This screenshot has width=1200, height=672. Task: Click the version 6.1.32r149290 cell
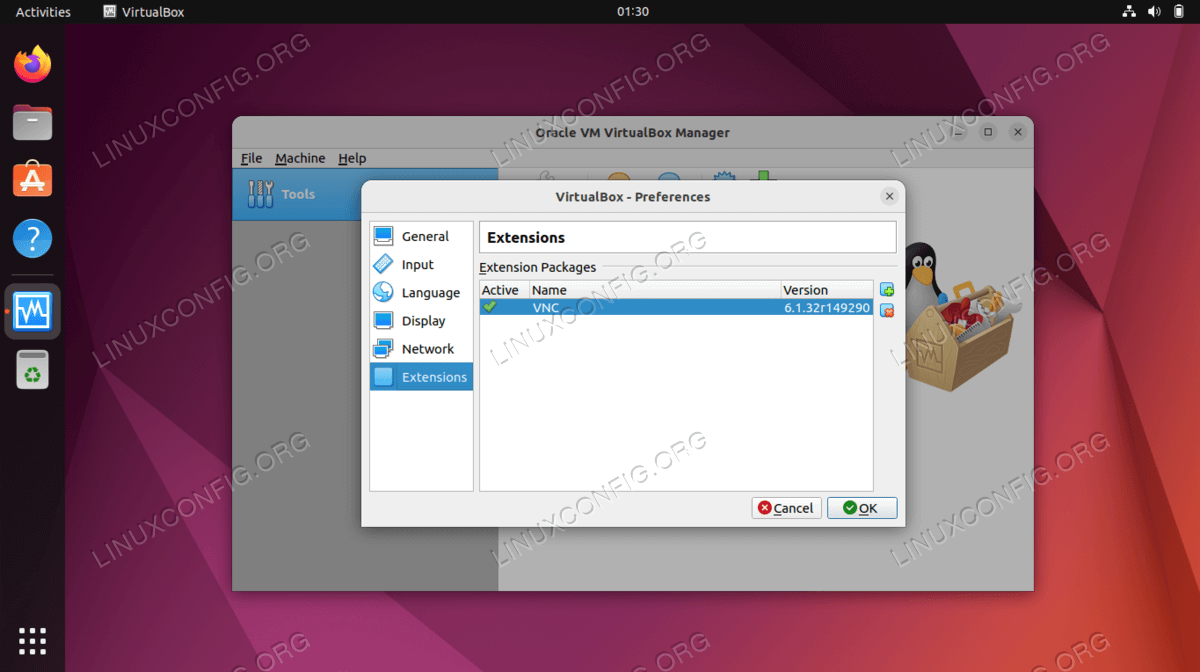click(827, 308)
